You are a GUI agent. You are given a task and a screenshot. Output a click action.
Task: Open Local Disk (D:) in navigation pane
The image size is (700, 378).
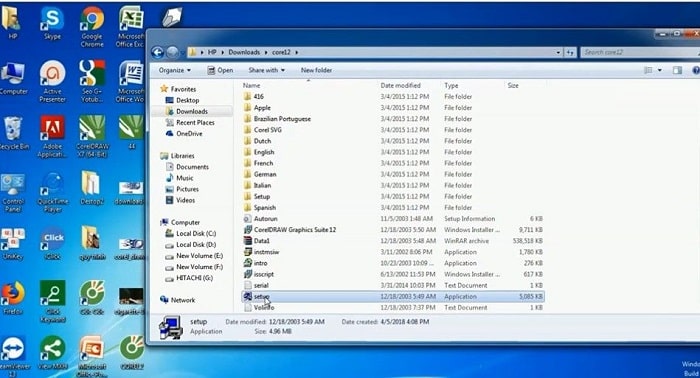click(x=191, y=245)
